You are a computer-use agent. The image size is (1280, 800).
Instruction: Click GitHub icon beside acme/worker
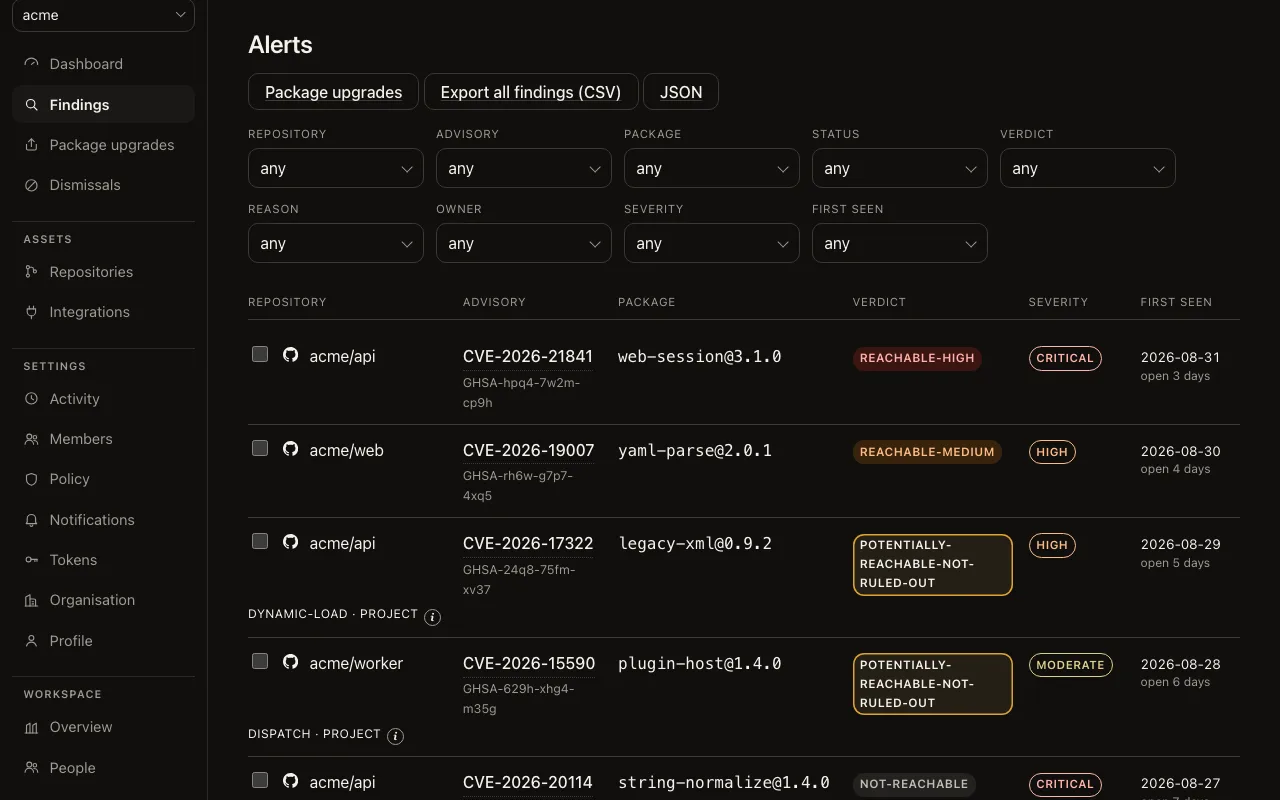[290, 662]
